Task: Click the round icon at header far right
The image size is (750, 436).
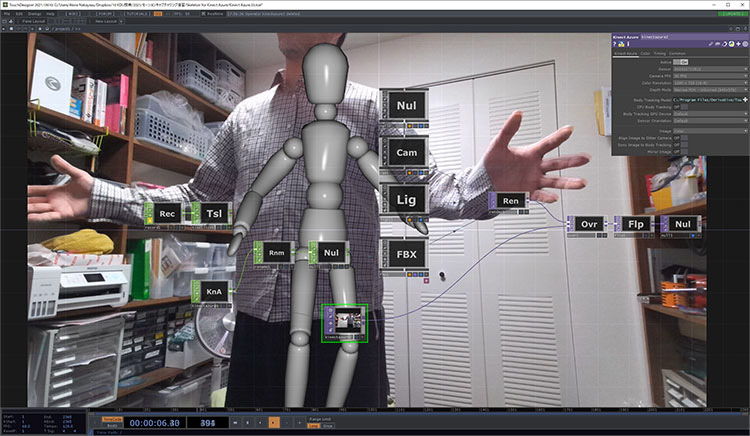Action: click(745, 44)
